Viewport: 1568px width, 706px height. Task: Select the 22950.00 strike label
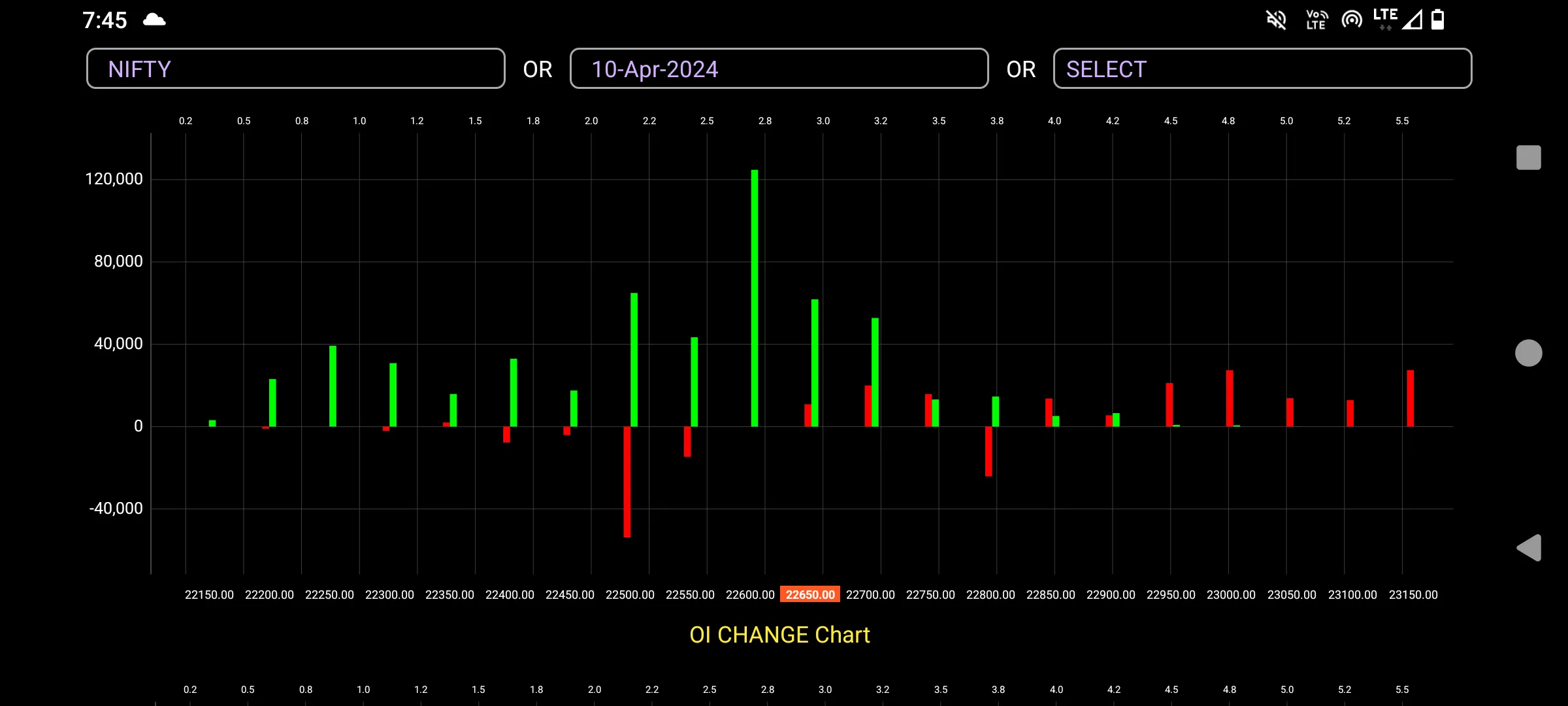pos(1171,595)
